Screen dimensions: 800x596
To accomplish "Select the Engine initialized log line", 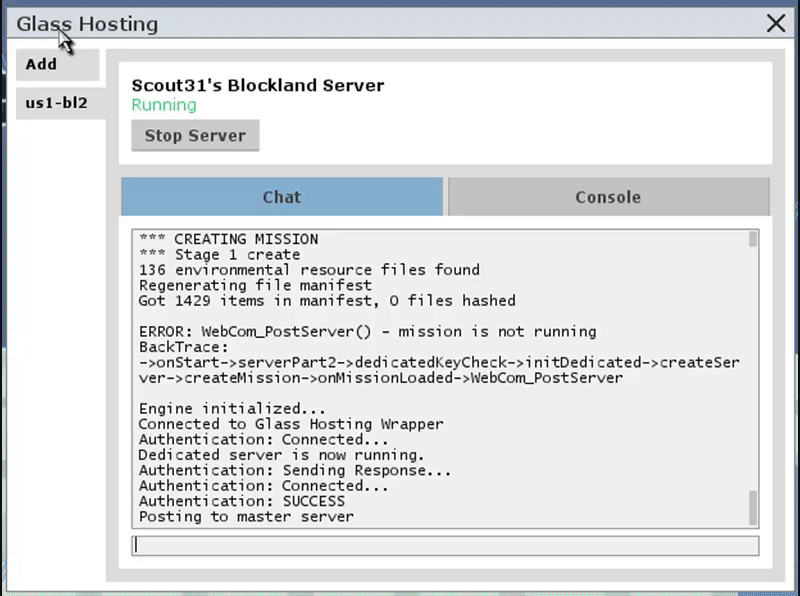I will [232, 409].
